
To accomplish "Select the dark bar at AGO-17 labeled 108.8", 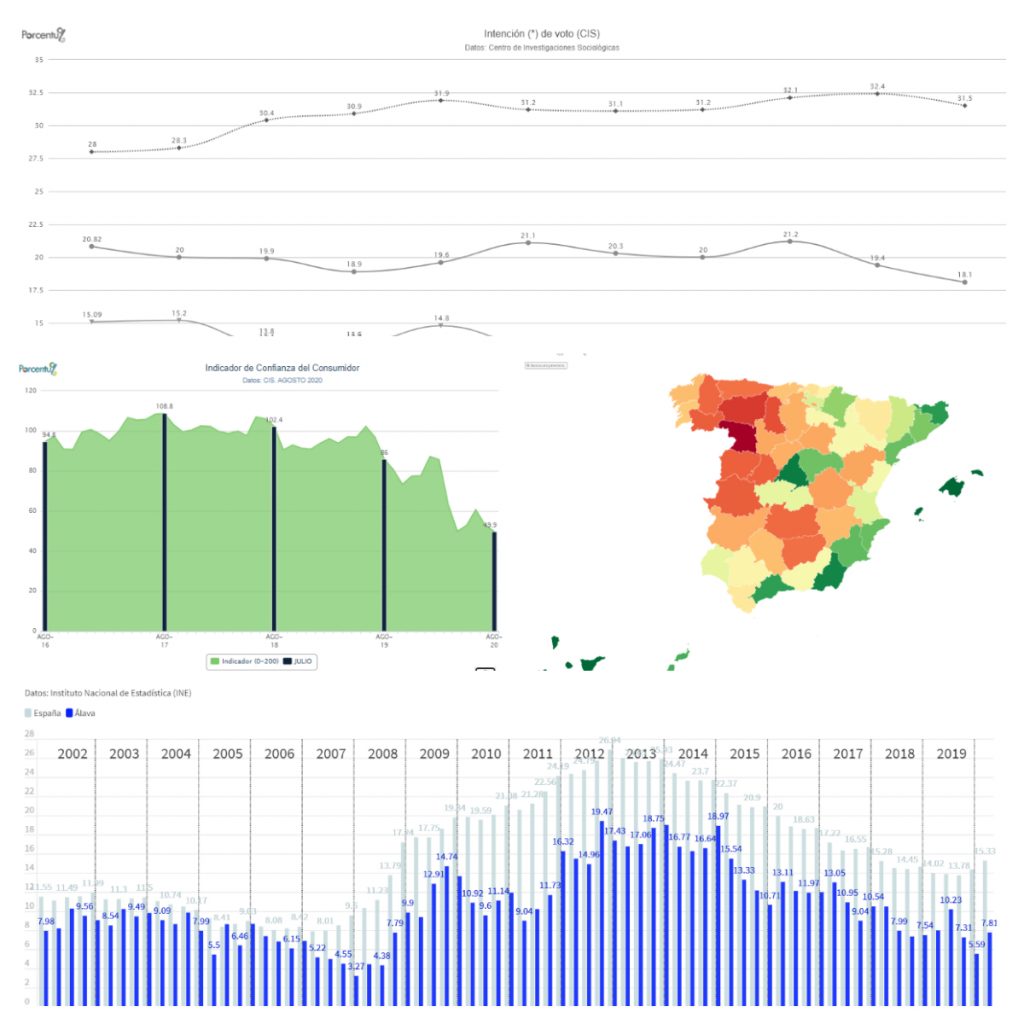I will tap(165, 522).
